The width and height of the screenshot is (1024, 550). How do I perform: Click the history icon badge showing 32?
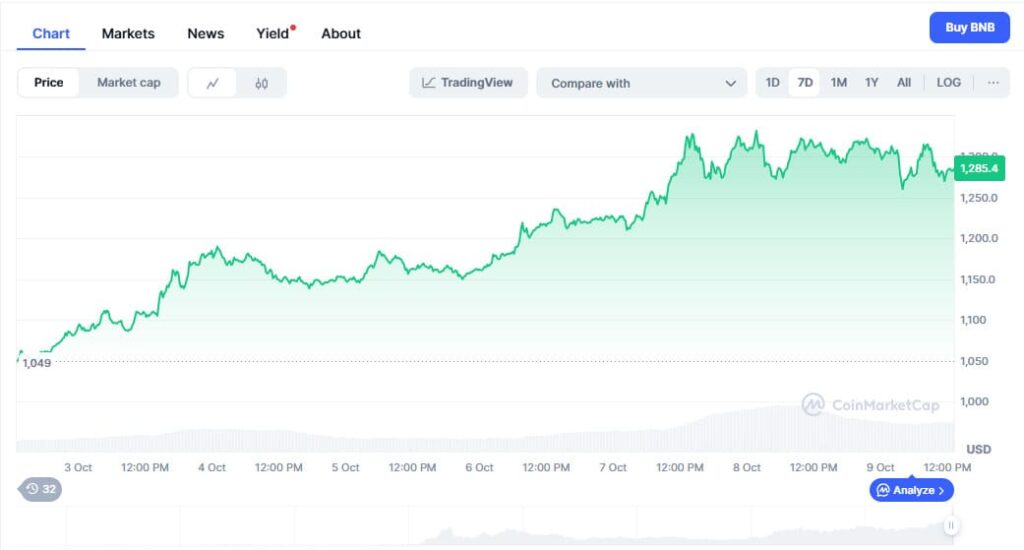click(41, 489)
